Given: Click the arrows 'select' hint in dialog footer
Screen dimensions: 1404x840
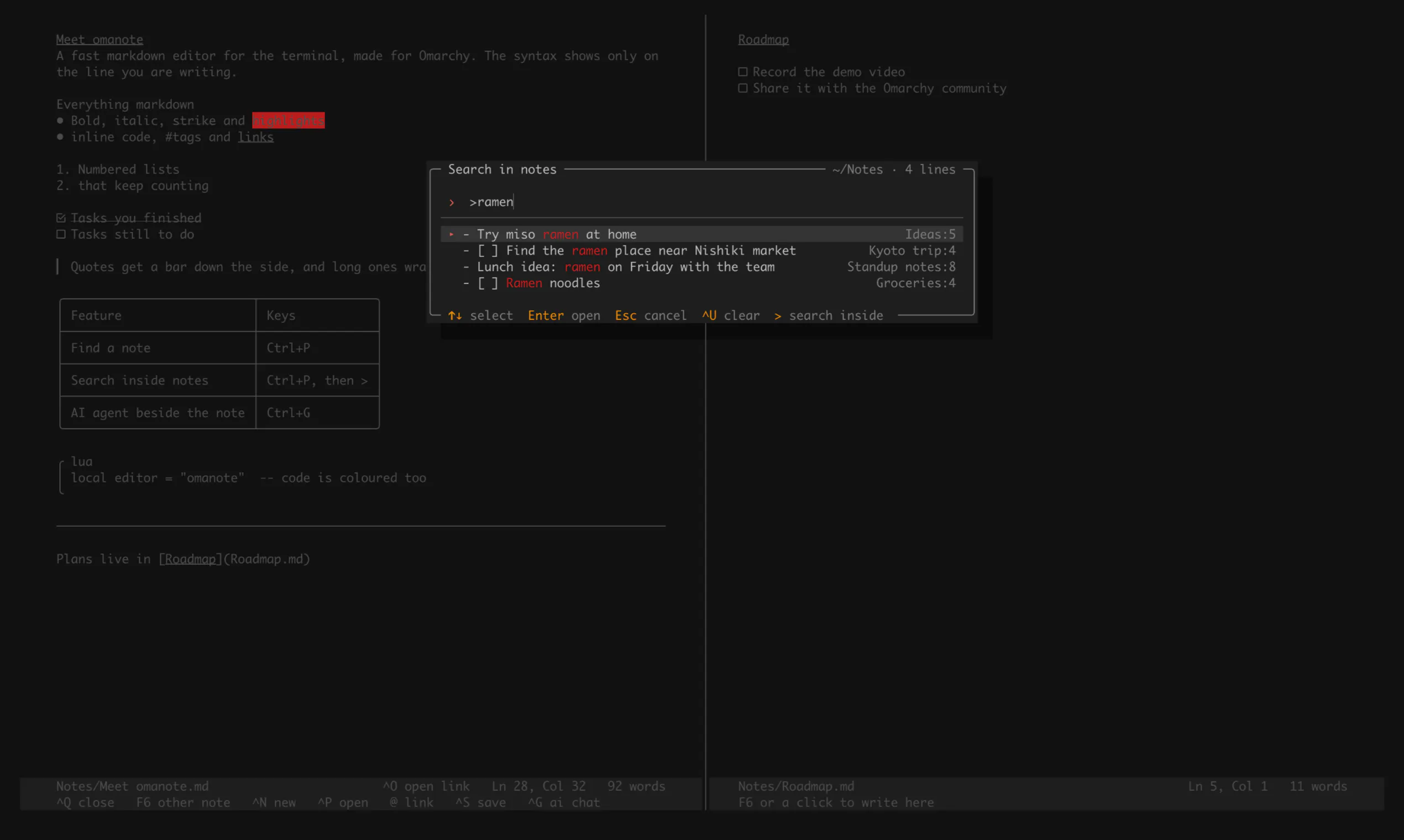Looking at the screenshot, I should pyautogui.click(x=481, y=316).
